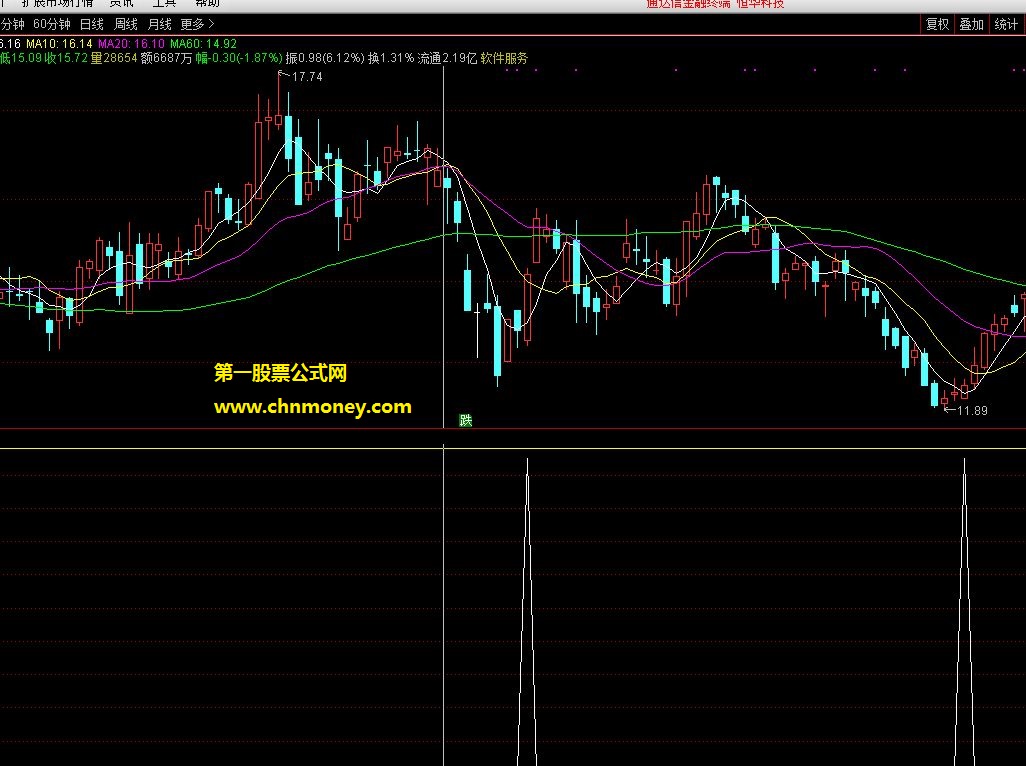Click the 额6687万 turnover amount
Screen dimensions: 1026x766
tap(167, 58)
